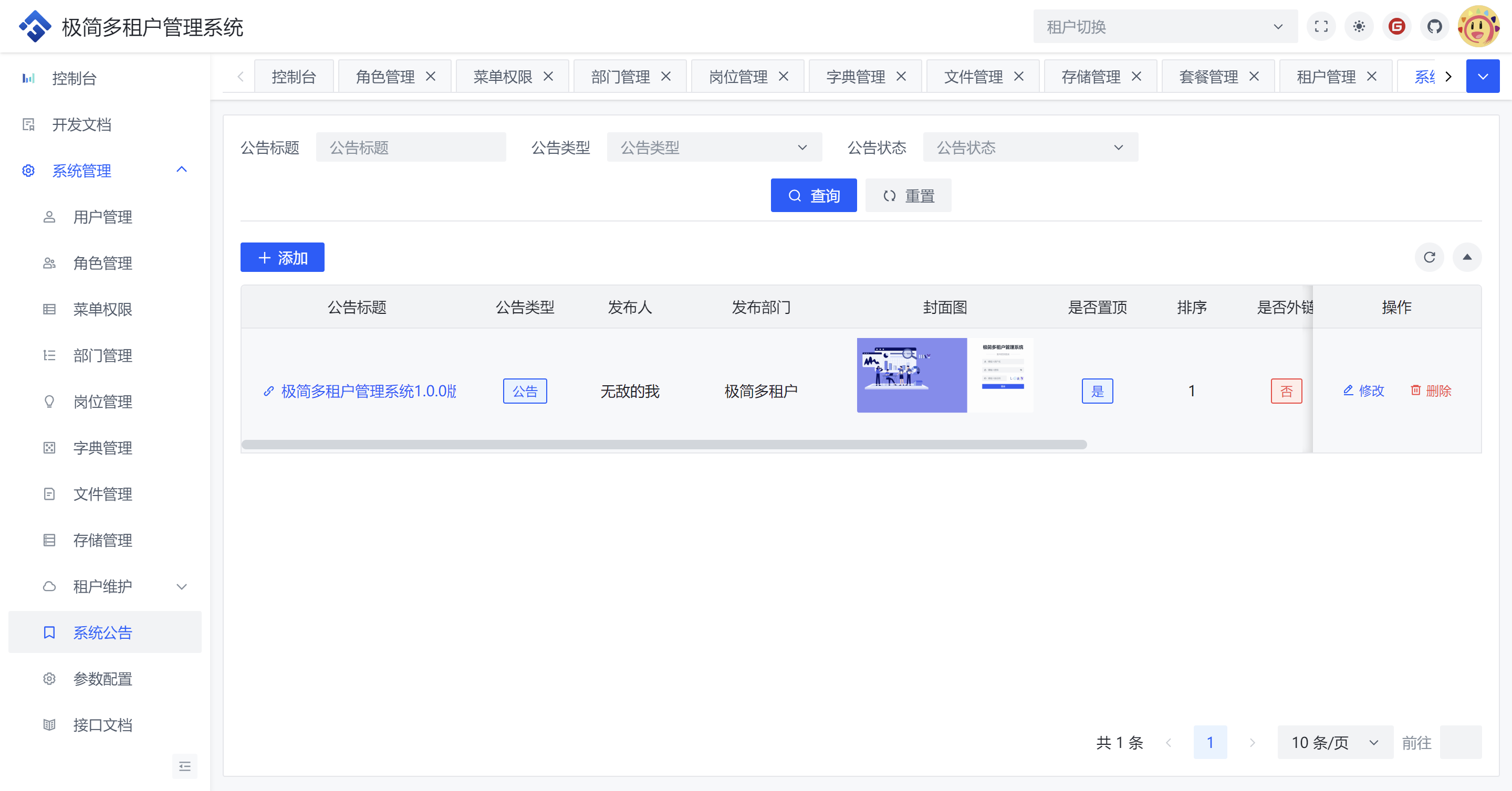Open the Gitee repository icon

[1397, 26]
